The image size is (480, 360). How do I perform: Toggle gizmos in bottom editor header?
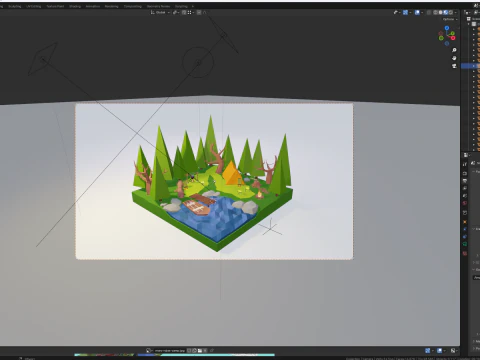(427, 351)
